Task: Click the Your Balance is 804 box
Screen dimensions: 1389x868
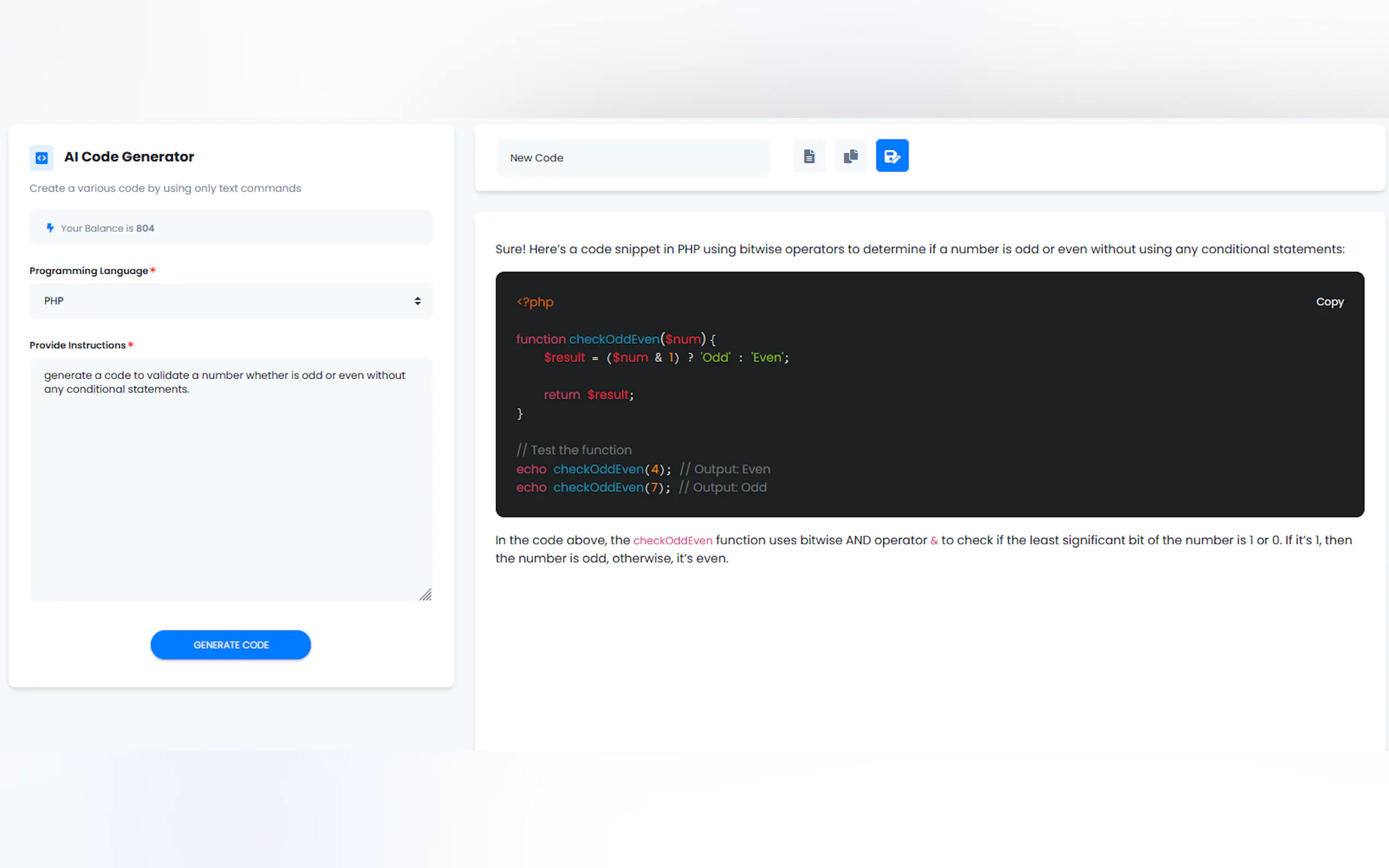Action: pos(230,228)
